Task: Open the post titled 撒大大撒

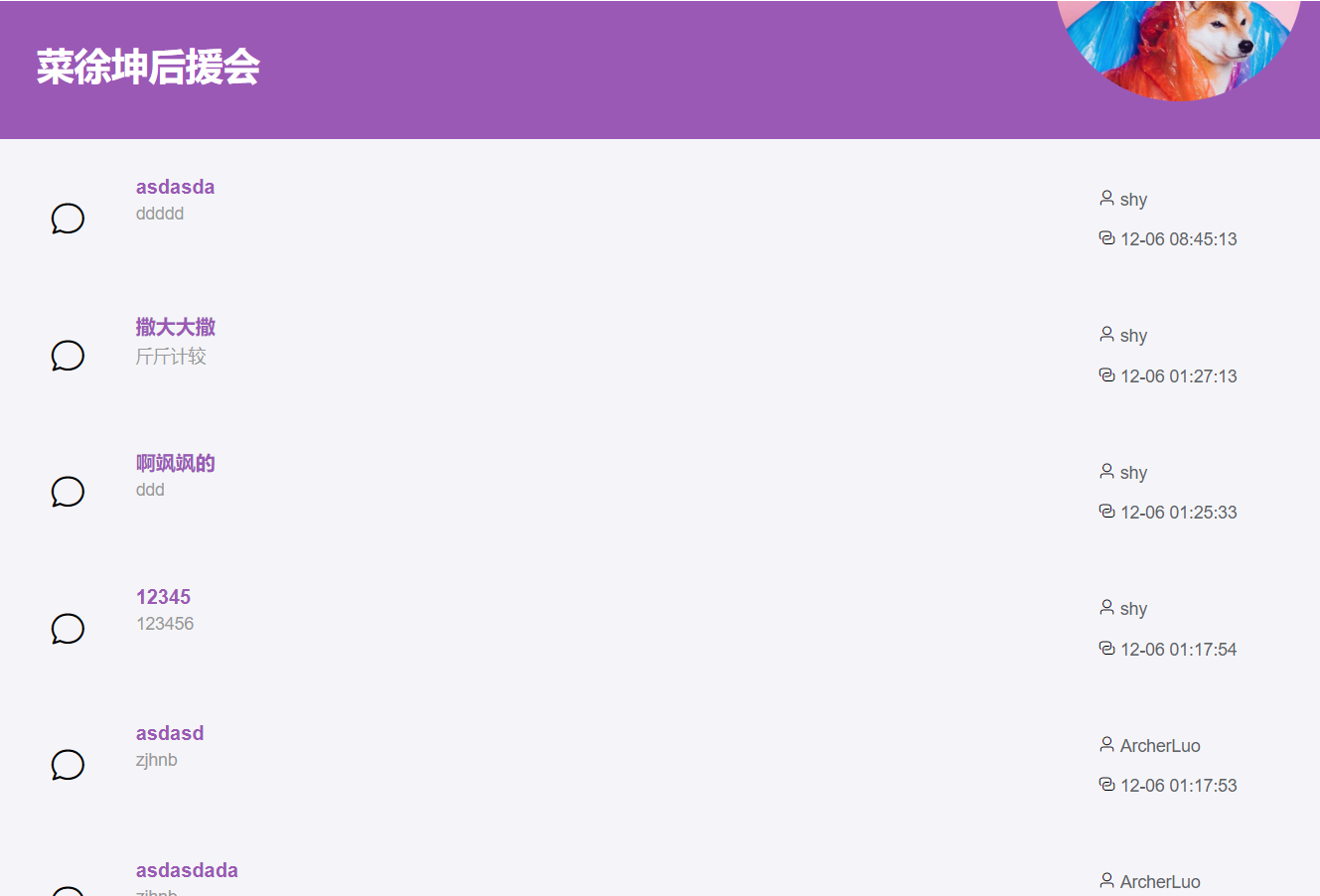Action: click(x=175, y=327)
